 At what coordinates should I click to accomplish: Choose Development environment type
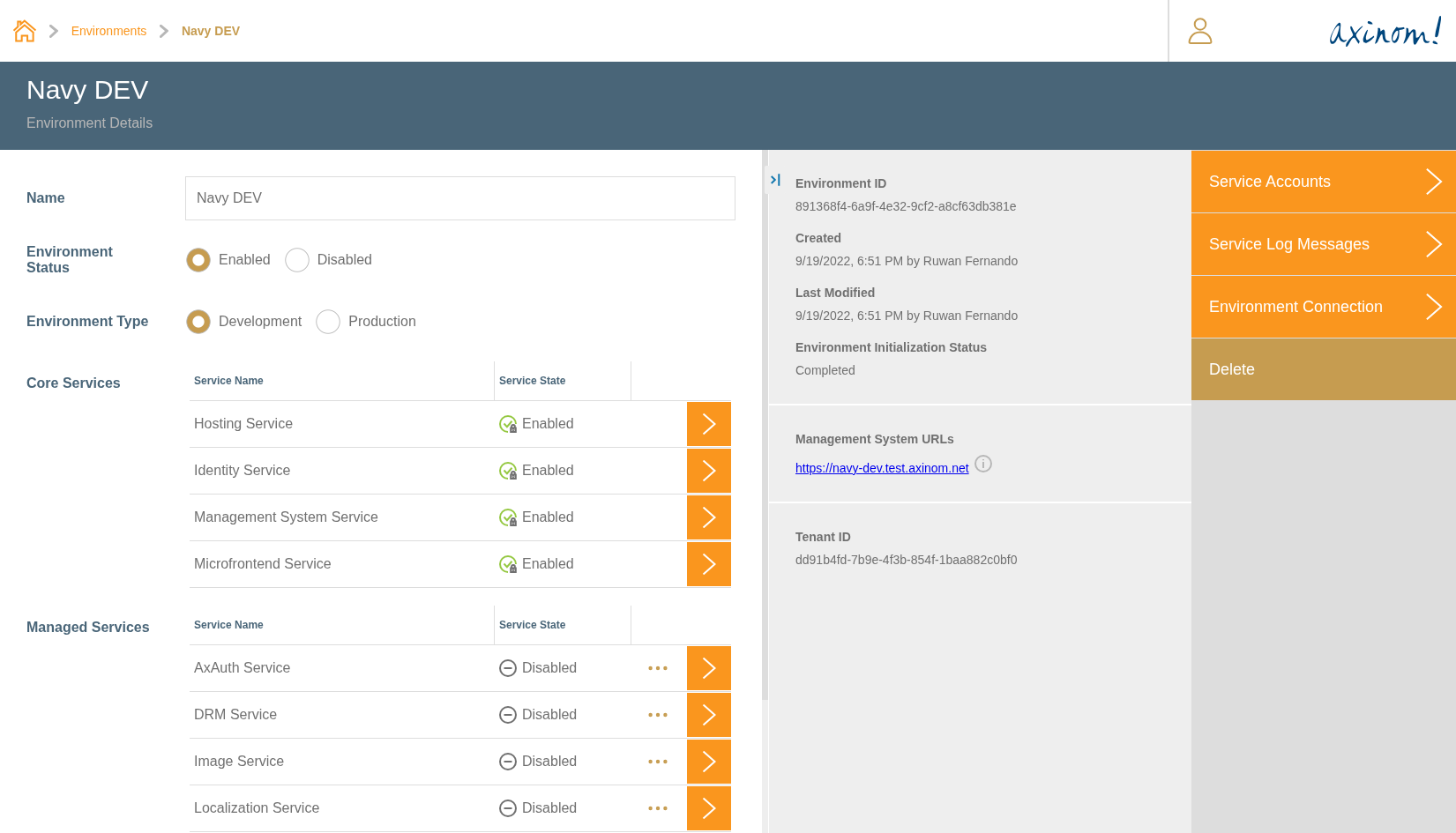point(198,322)
